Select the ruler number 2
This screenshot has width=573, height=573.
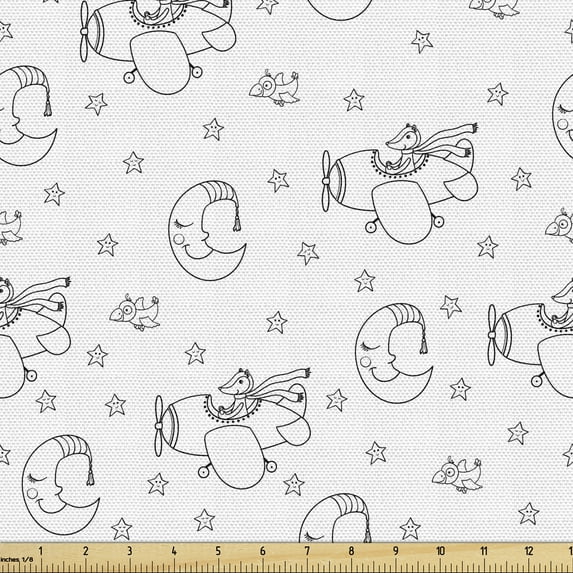pyautogui.click(x=86, y=551)
